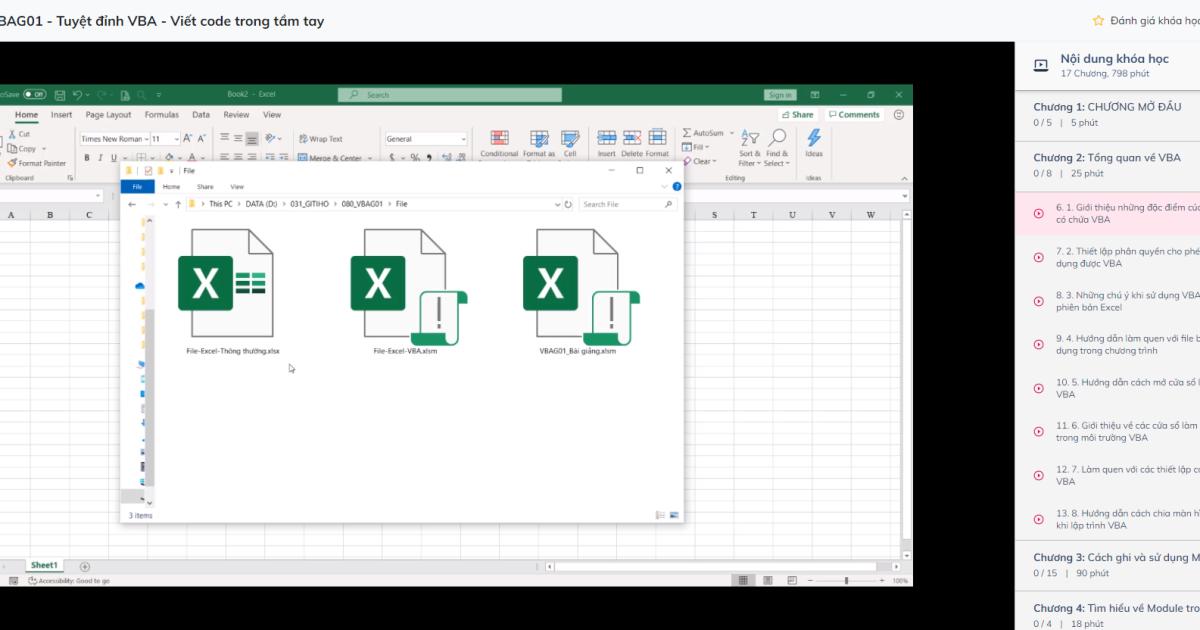Click the Decrease Font Size icon
Viewport: 1200px width, 630px height.
click(200, 139)
